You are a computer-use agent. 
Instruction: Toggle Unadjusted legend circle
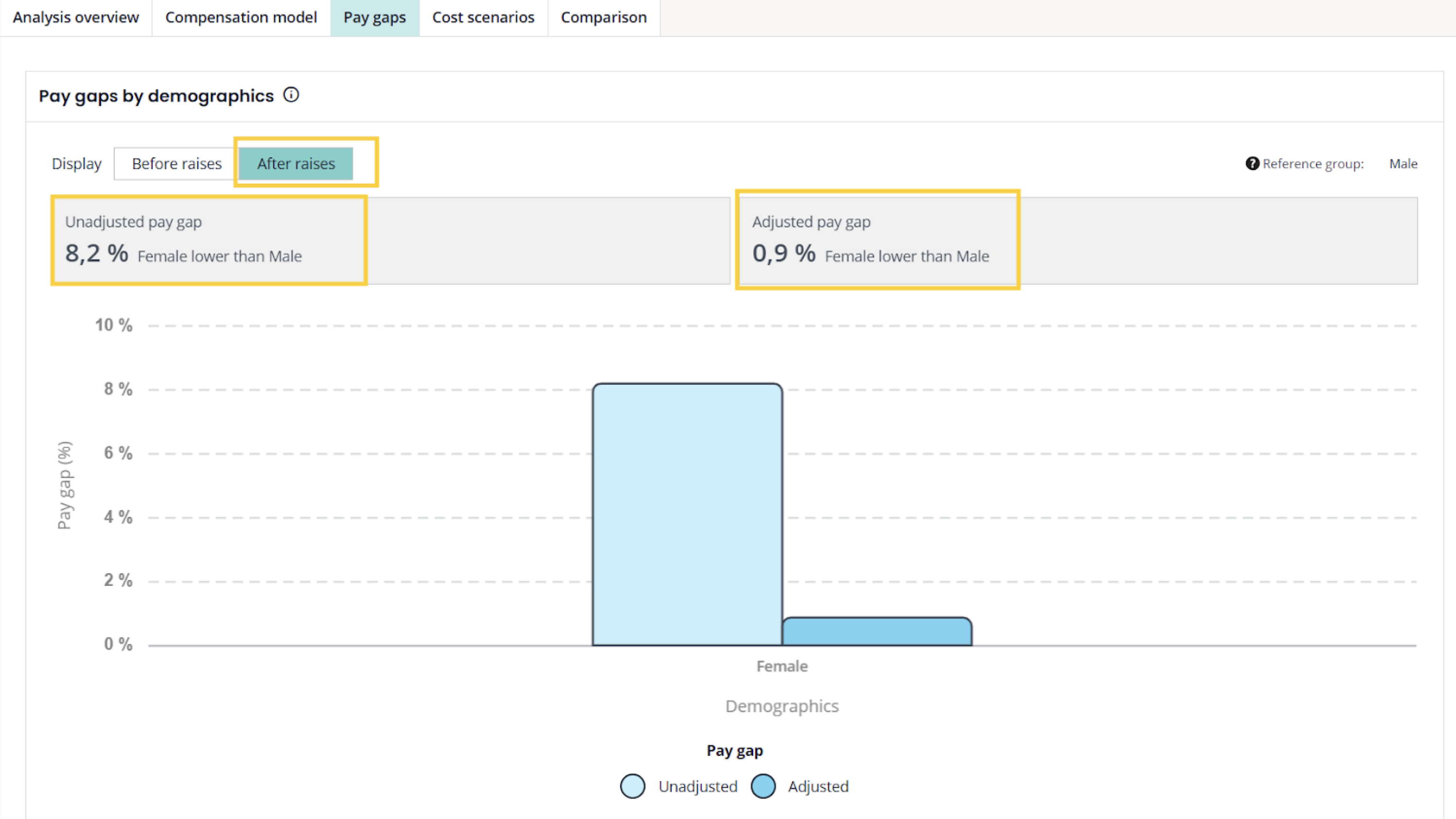[x=632, y=786]
